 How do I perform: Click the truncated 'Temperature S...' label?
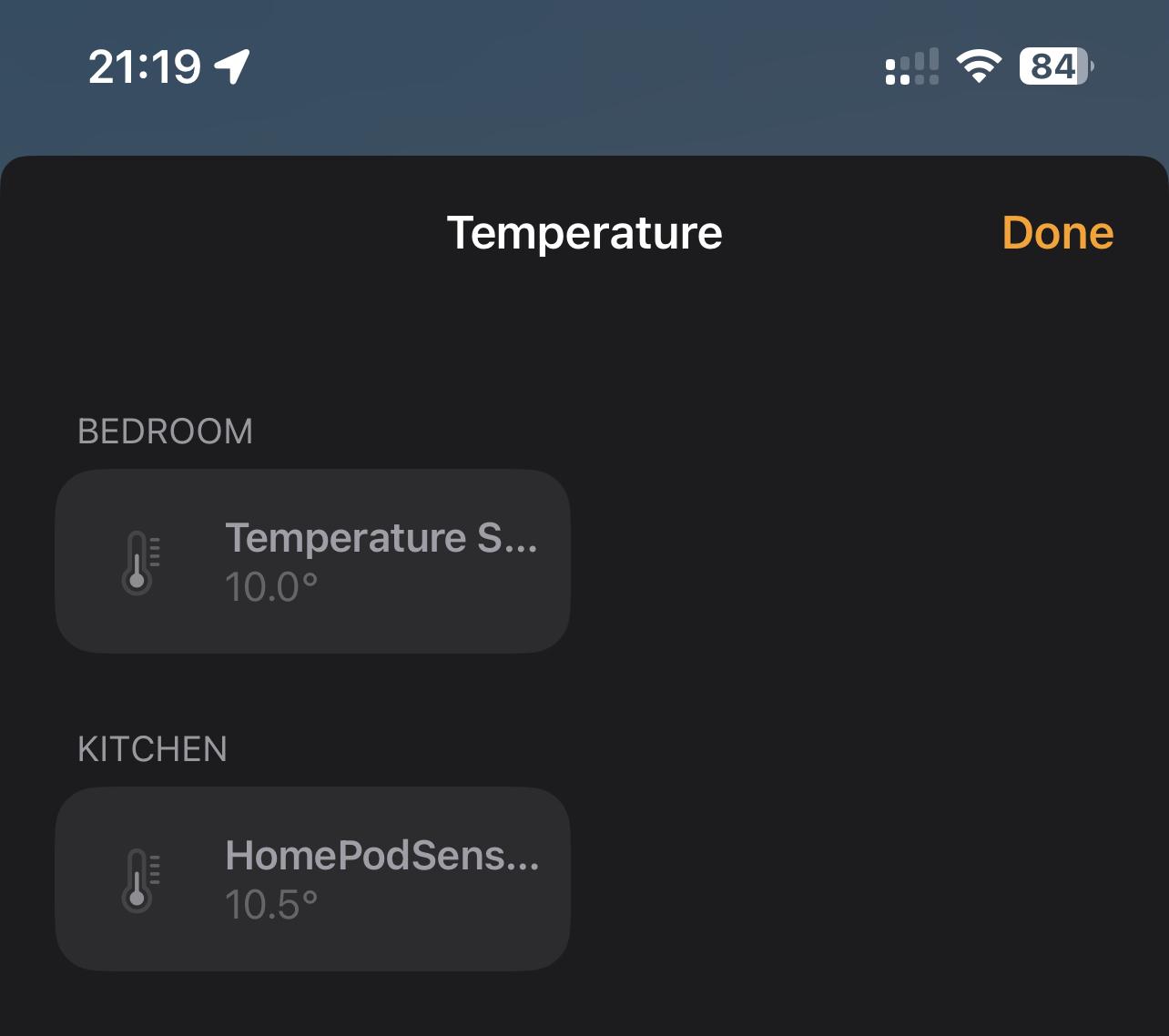tap(381, 538)
